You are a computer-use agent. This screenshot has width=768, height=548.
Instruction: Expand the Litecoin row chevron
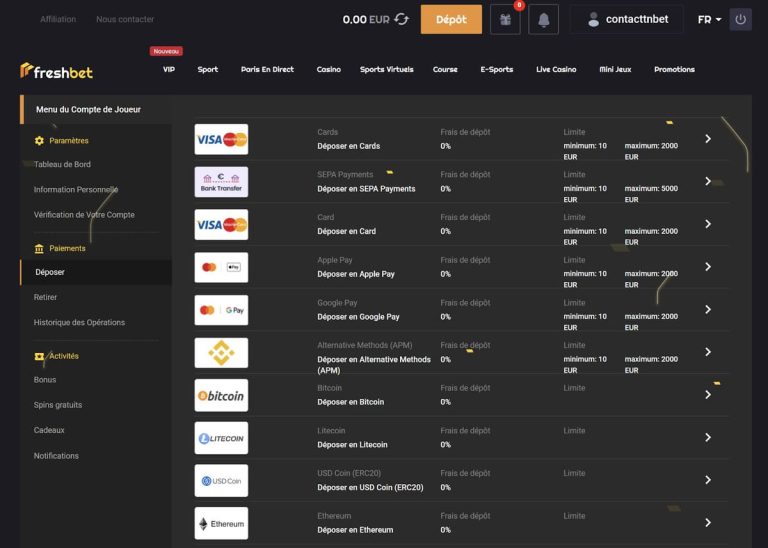[708, 437]
